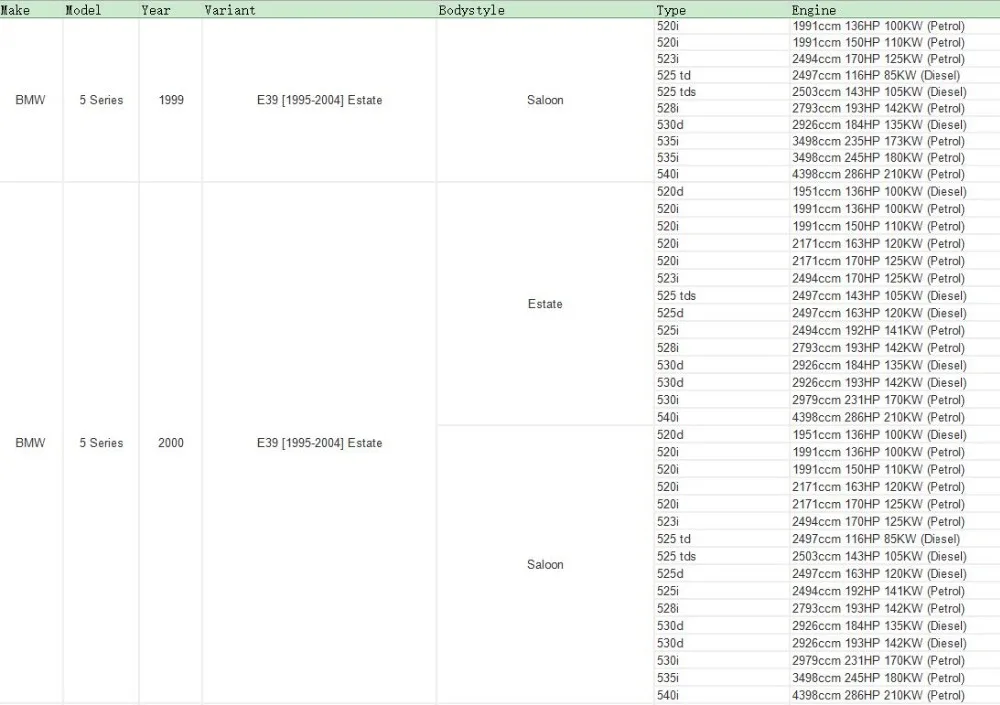Click 3498ccm 245HP 180KW engine in 1999 group
This screenshot has height=705, width=1000.
(x=879, y=158)
